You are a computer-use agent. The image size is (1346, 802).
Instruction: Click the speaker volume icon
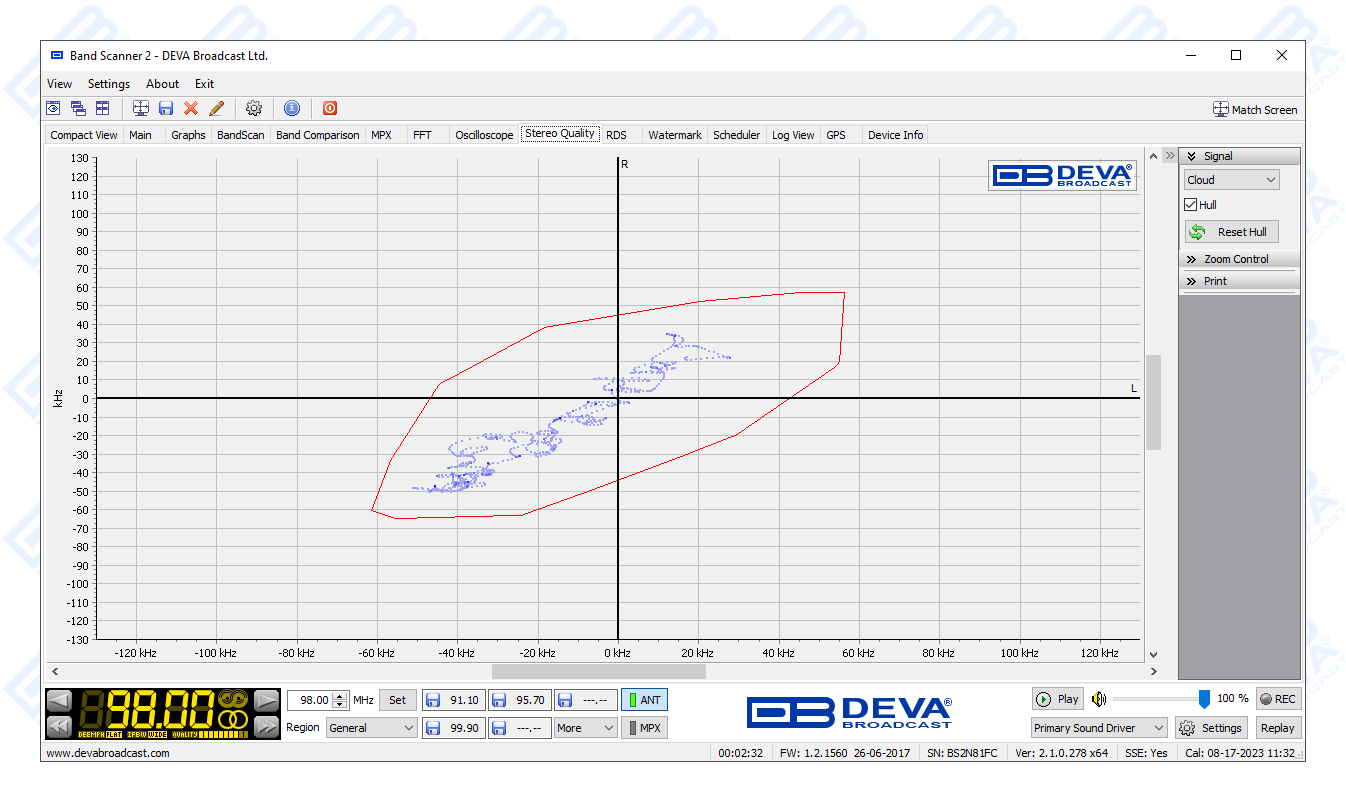[x=1099, y=699]
